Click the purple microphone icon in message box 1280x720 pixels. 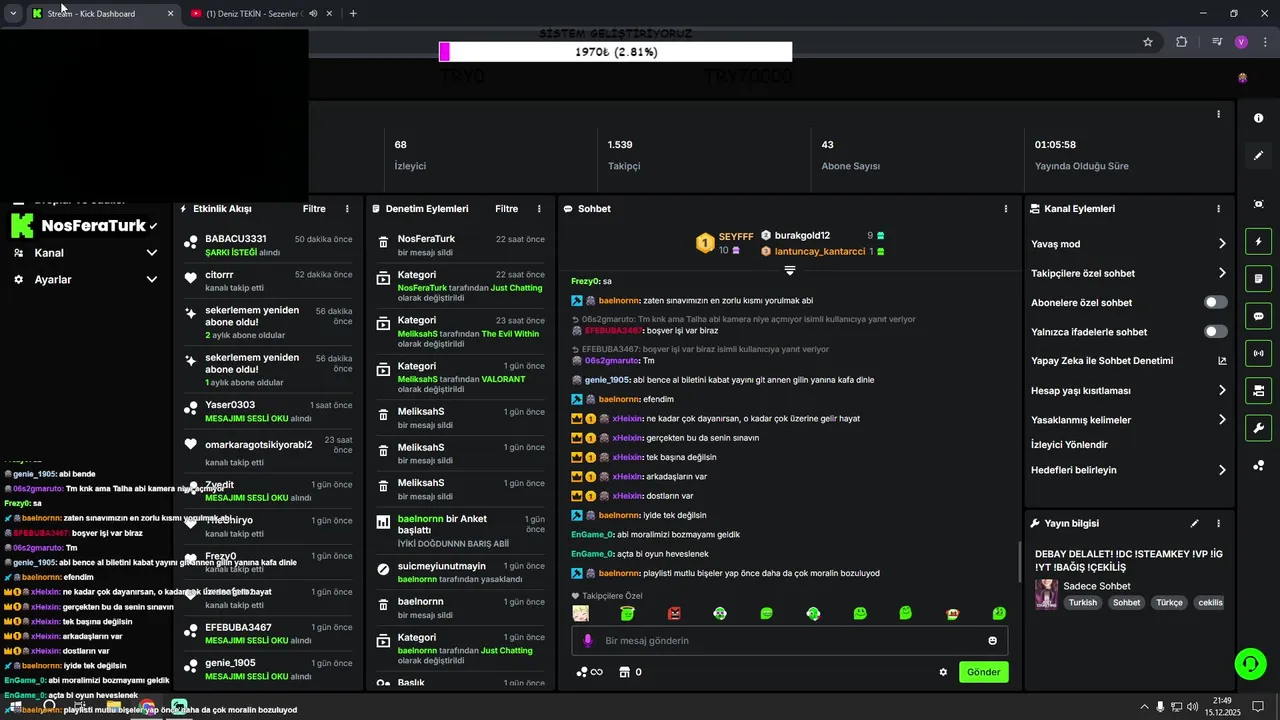587,640
